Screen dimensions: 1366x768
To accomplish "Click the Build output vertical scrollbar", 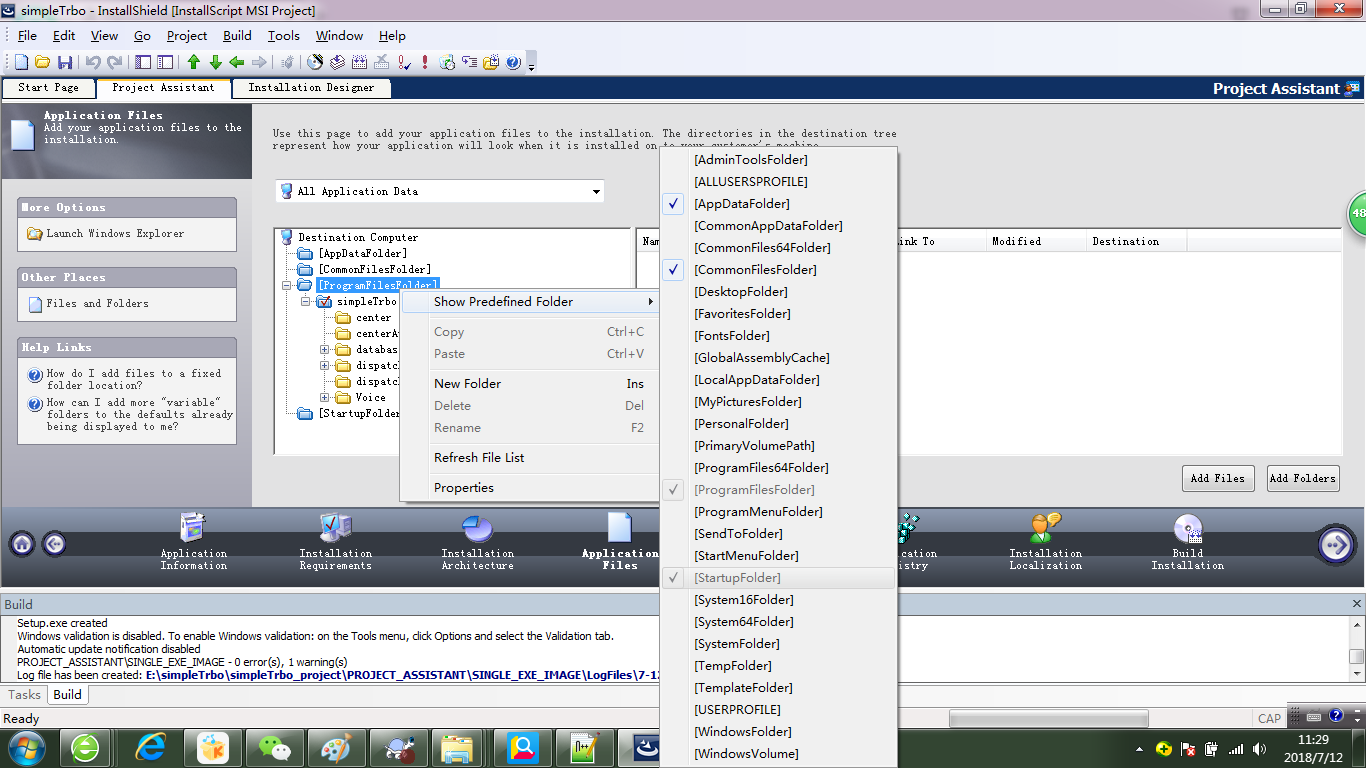I will point(1356,649).
